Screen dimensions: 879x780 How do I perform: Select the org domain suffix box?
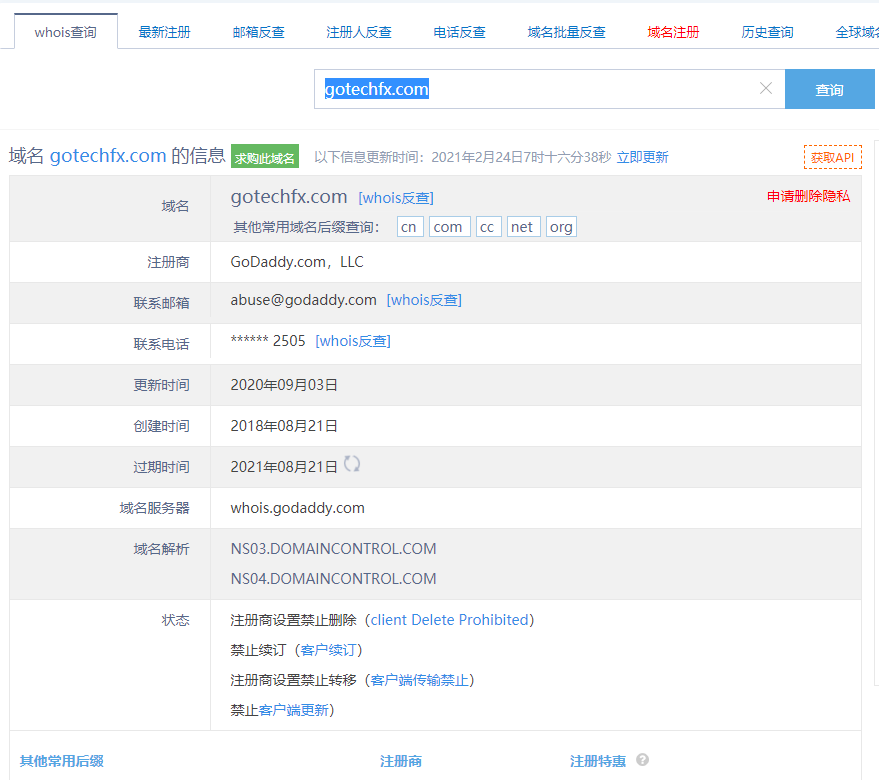[561, 227]
